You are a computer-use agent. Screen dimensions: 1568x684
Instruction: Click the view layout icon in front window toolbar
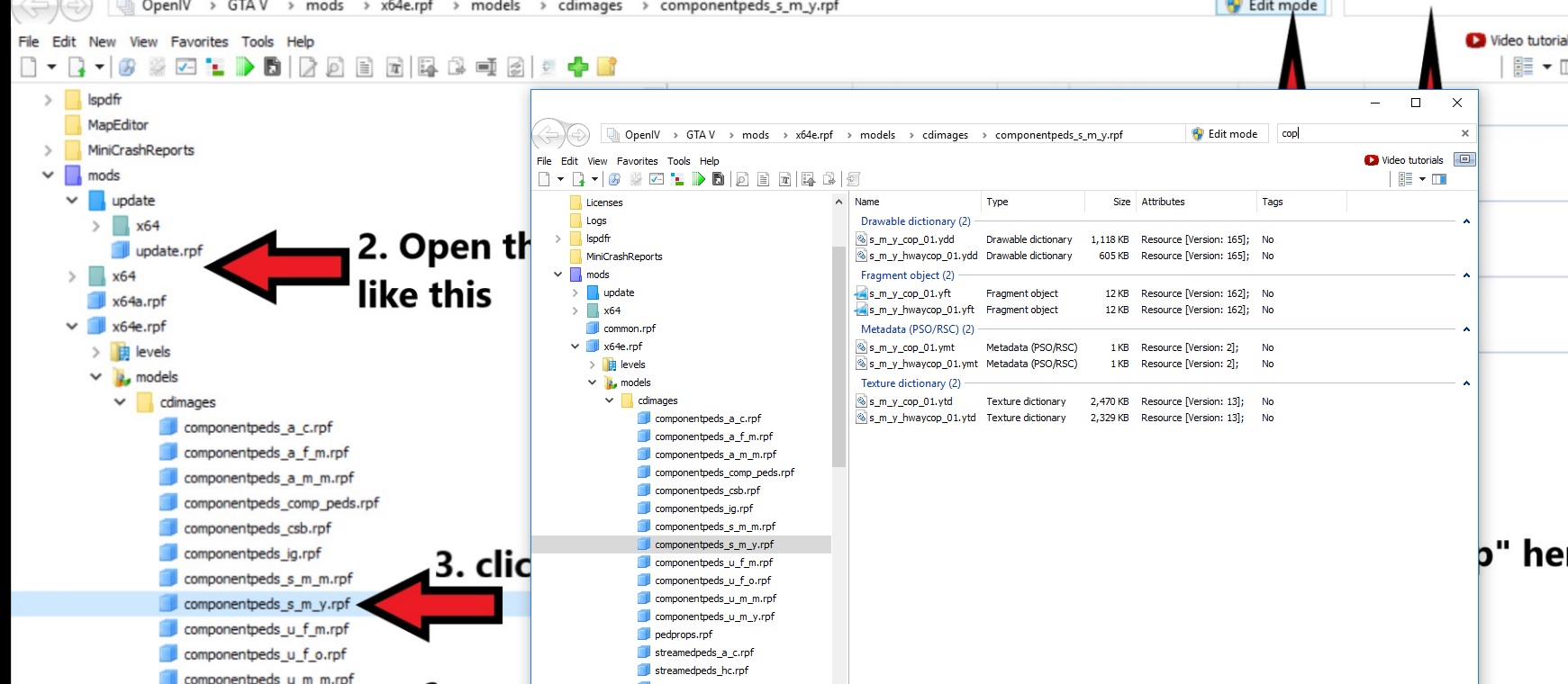pos(1405,179)
